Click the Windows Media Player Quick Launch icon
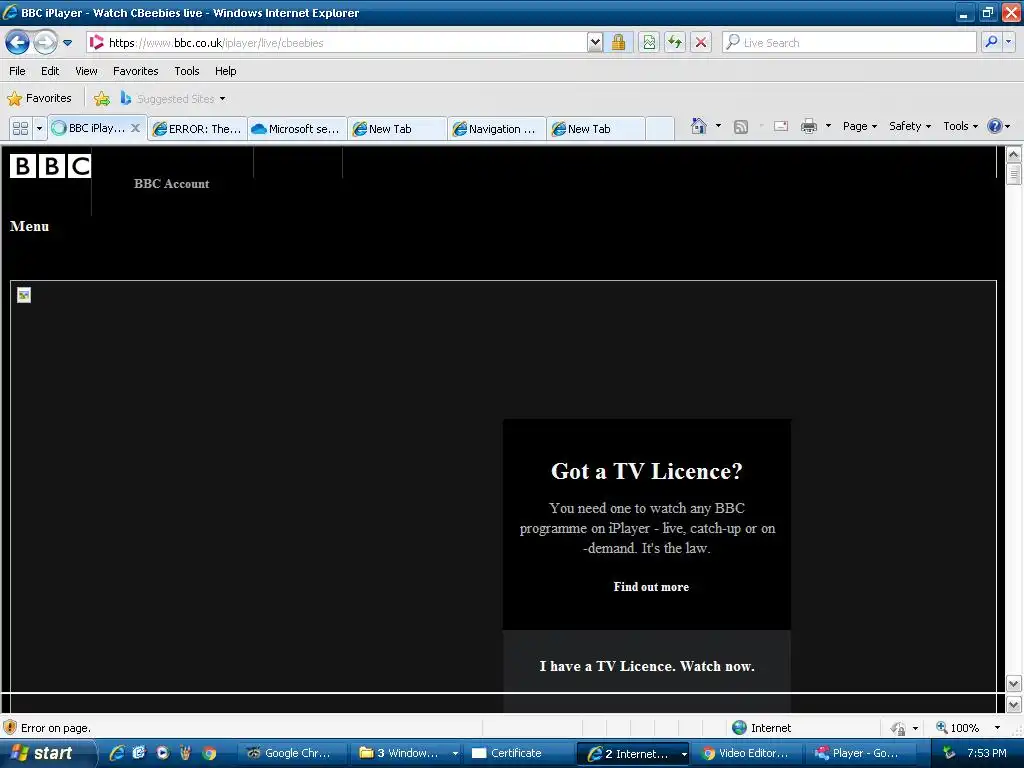This screenshot has height=768, width=1024. click(x=163, y=753)
